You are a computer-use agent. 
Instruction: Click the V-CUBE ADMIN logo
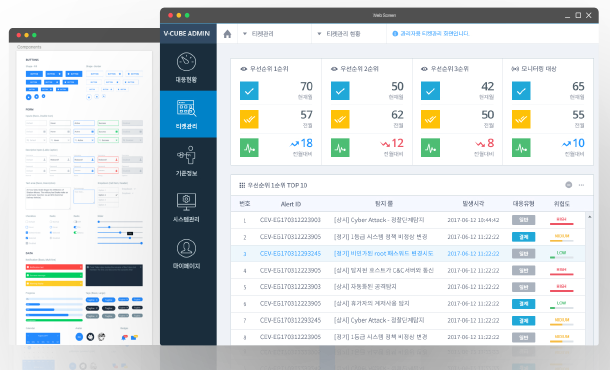187,33
